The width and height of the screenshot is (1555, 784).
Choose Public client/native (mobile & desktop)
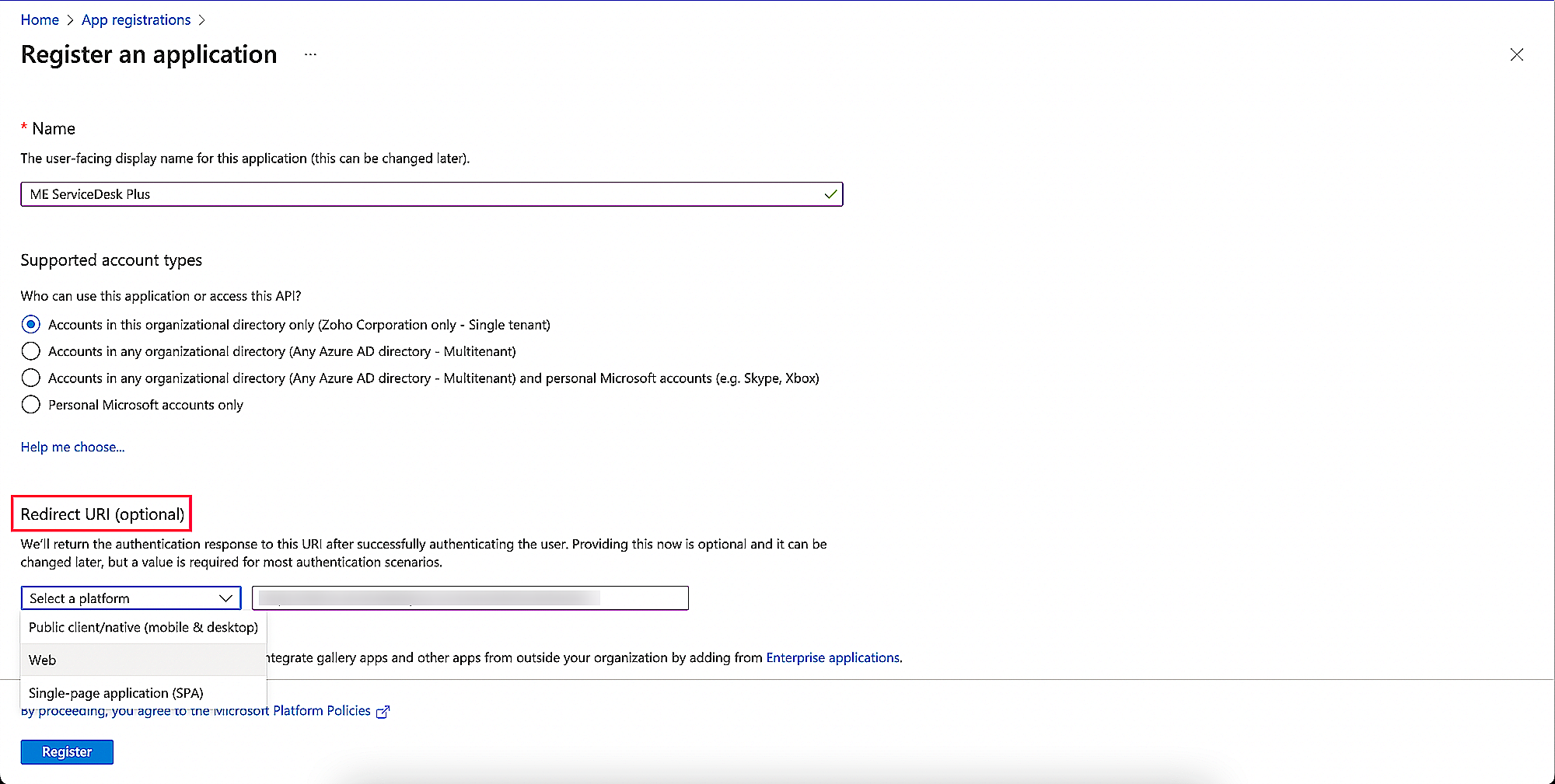point(143,627)
